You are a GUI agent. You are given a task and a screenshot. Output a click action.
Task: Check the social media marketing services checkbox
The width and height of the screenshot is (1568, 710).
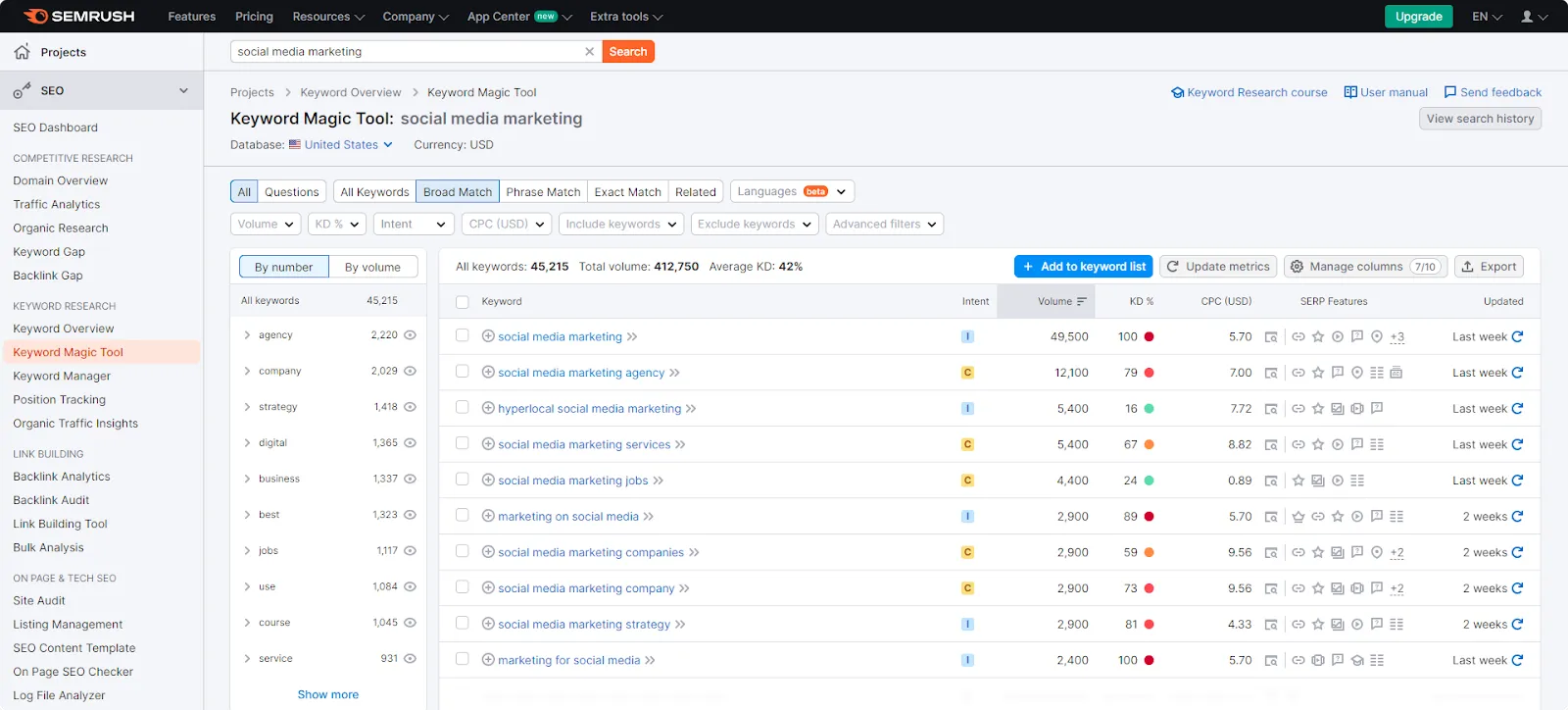coord(462,443)
